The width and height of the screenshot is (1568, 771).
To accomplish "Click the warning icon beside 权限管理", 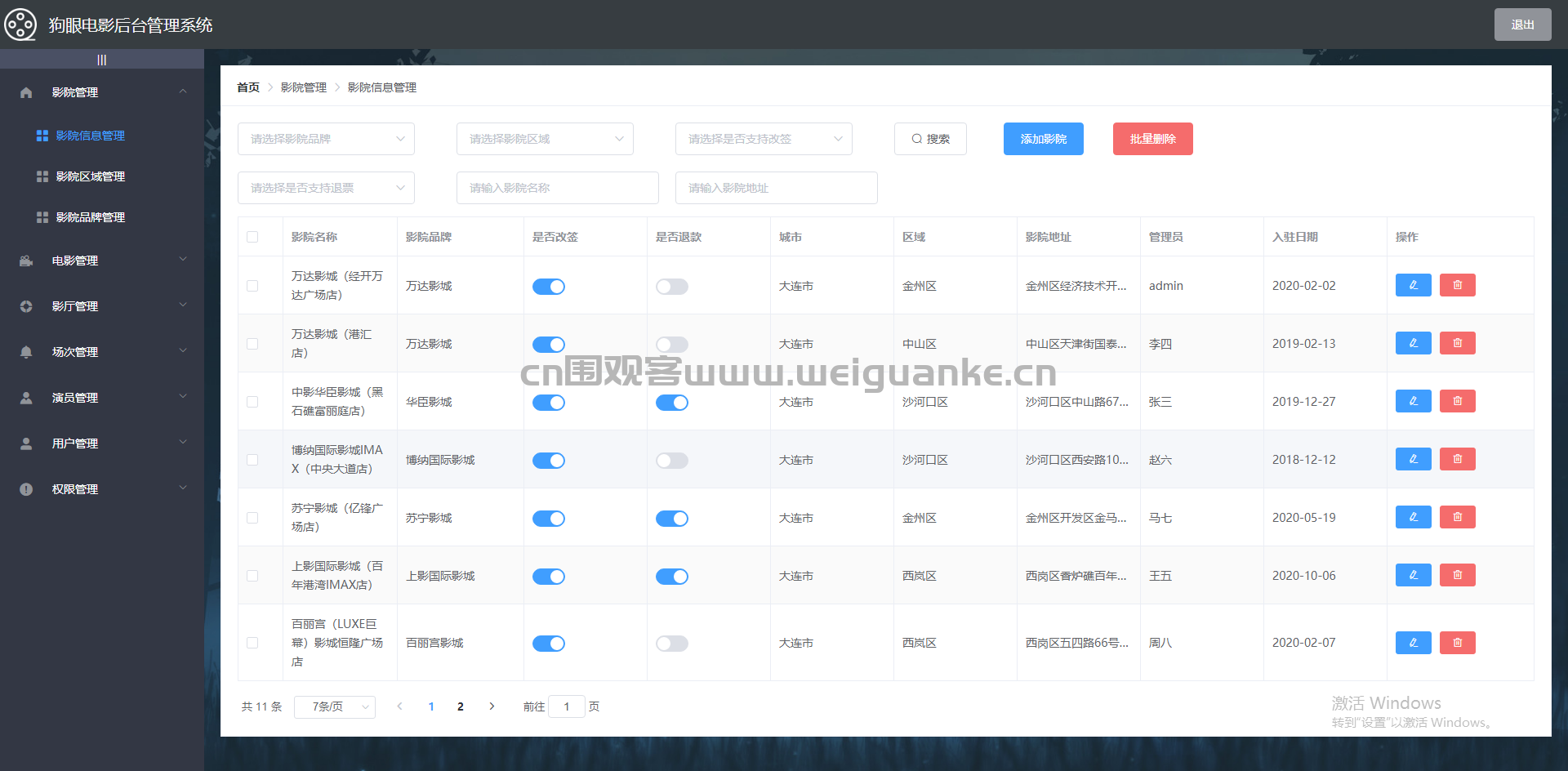I will pos(26,489).
